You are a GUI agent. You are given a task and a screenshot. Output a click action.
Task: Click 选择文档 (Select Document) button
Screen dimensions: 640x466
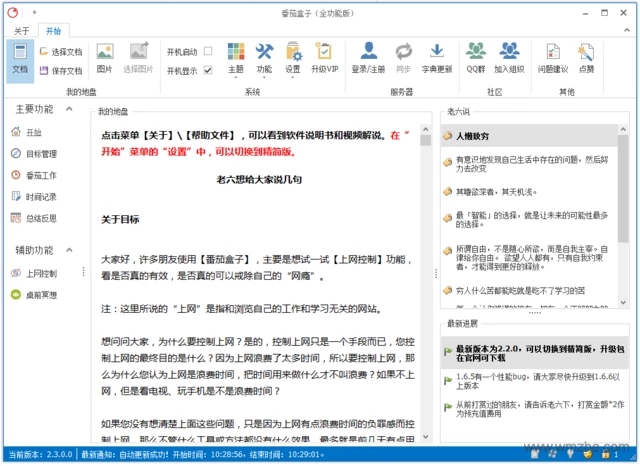(60, 51)
